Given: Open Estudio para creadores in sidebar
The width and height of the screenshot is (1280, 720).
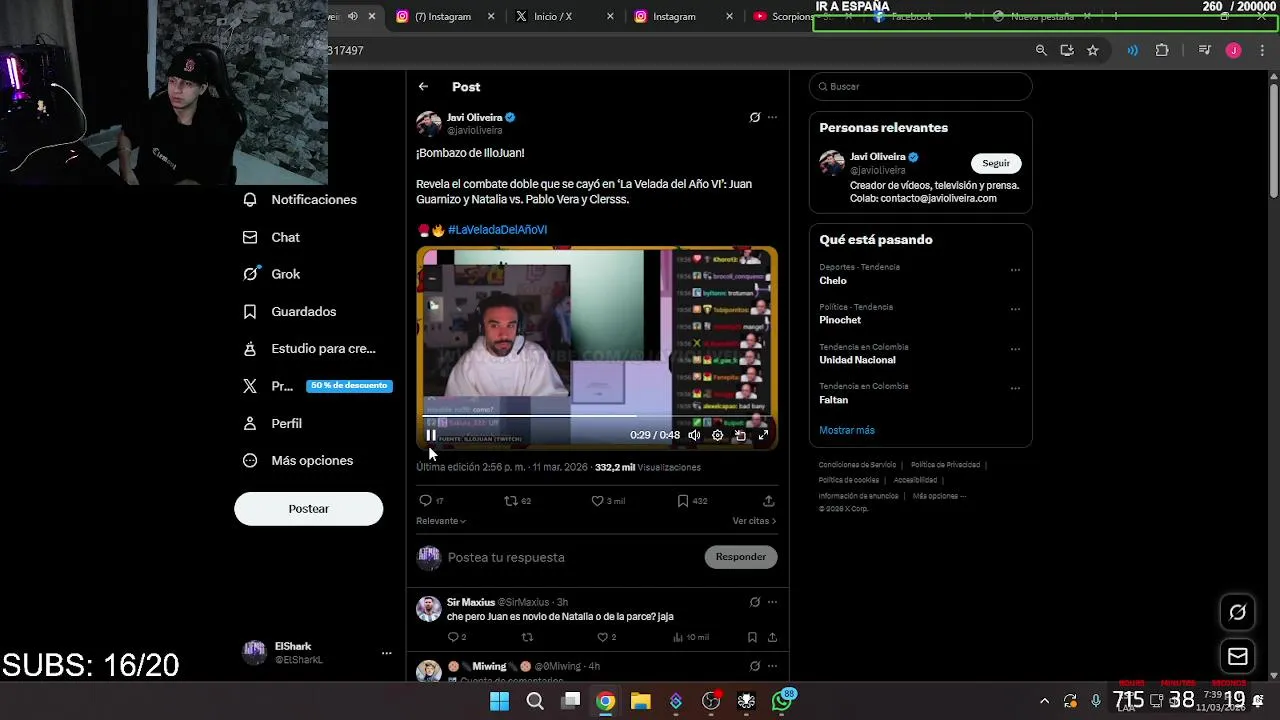Looking at the screenshot, I should 309,349.
